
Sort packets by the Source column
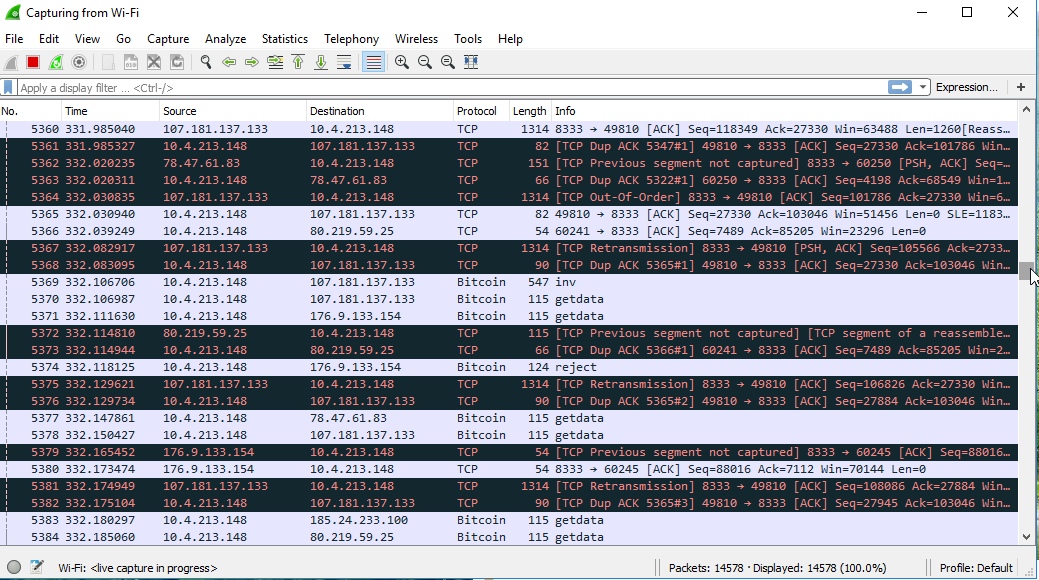[233, 111]
